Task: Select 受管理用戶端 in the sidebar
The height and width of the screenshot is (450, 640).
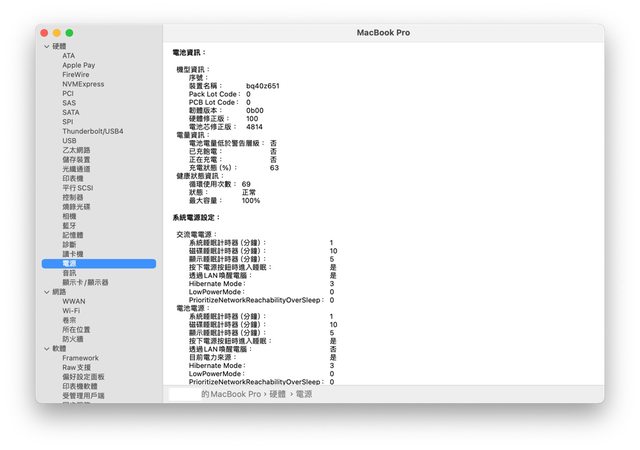Action: pyautogui.click(x=83, y=396)
